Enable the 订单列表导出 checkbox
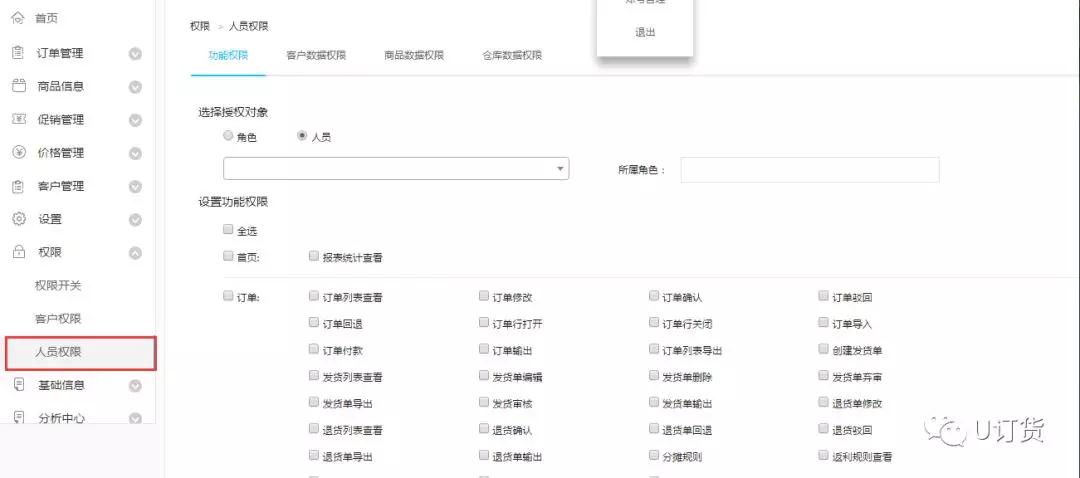This screenshot has height=478, width=1080. pyautogui.click(x=654, y=349)
